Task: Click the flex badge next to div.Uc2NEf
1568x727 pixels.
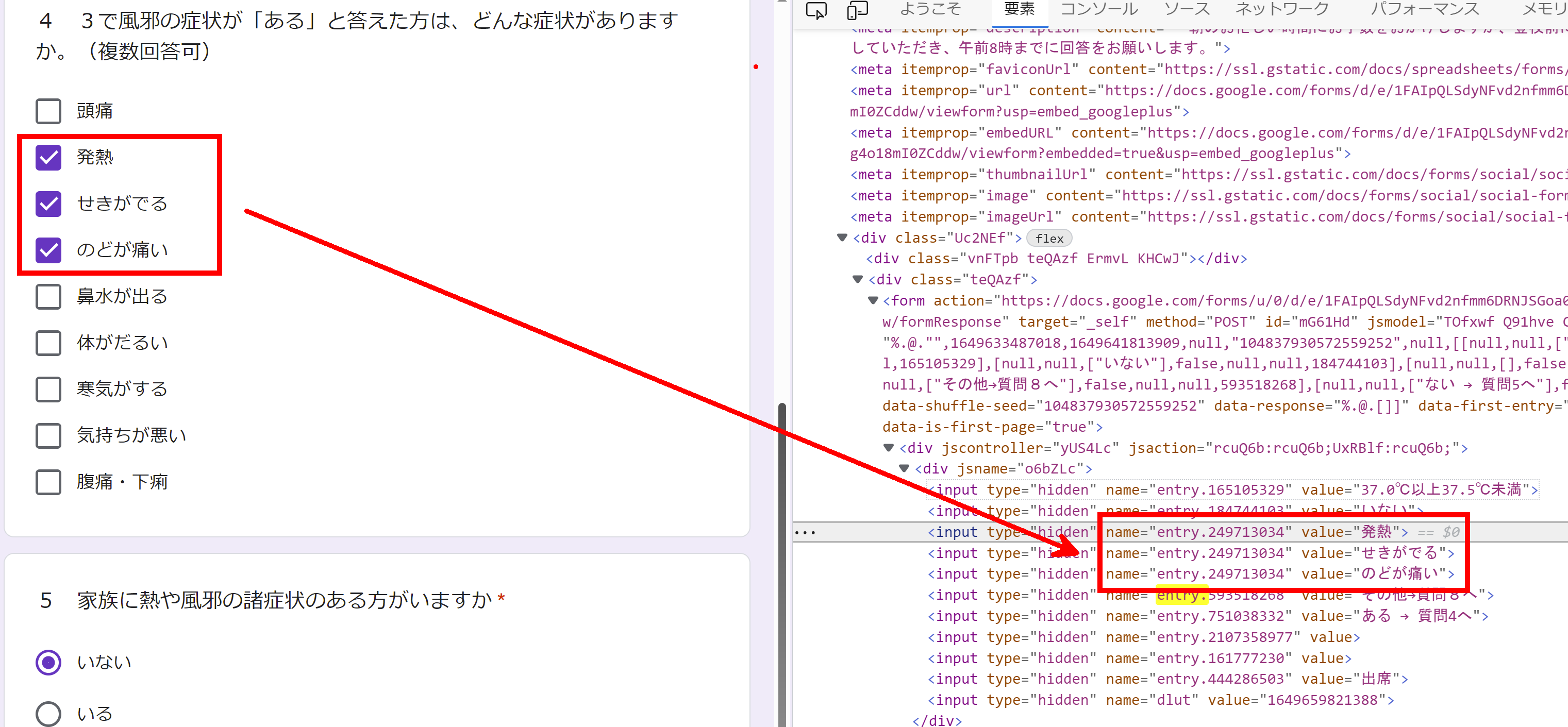Action: tap(1049, 238)
